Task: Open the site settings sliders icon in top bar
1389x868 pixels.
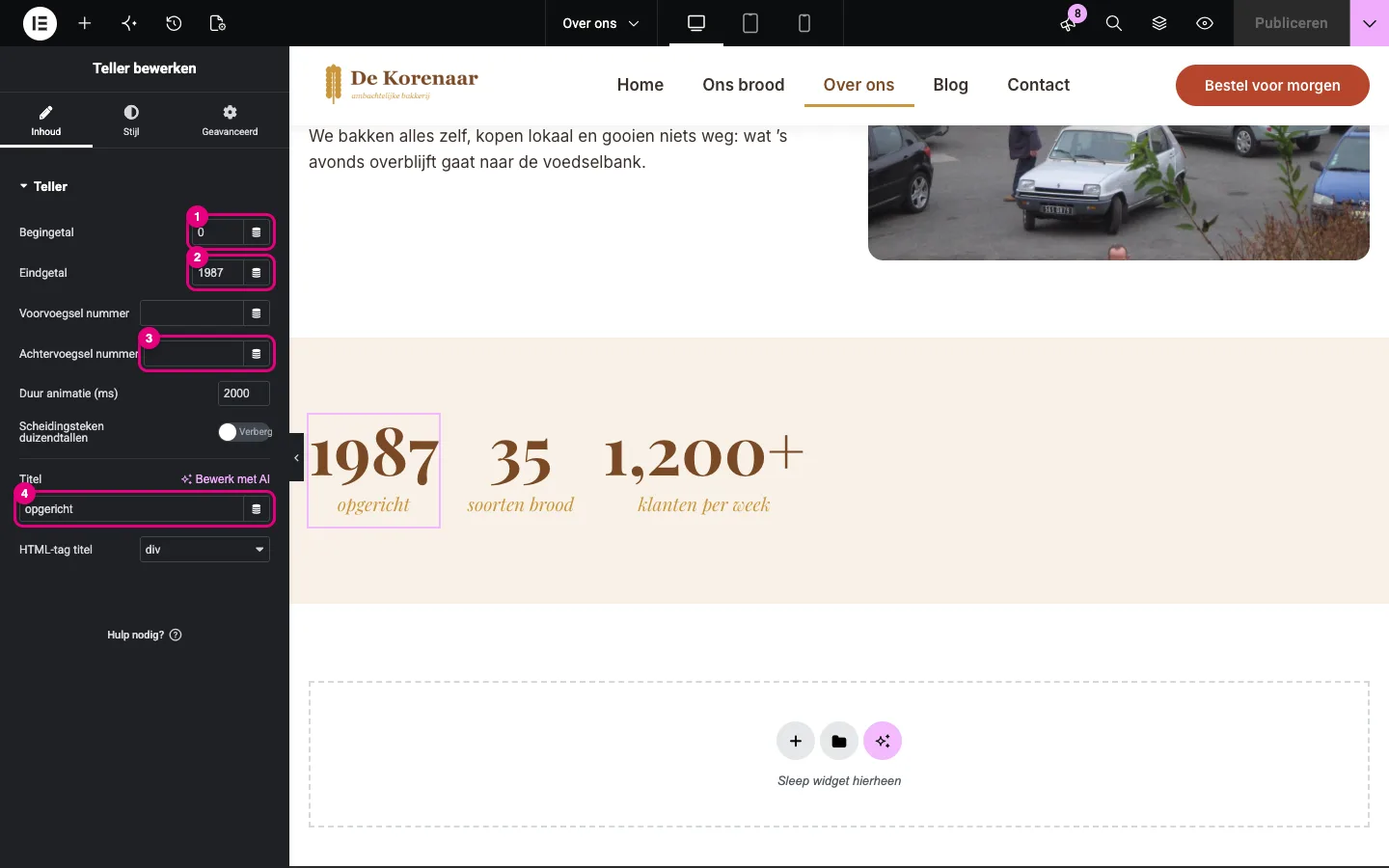Action: click(129, 23)
